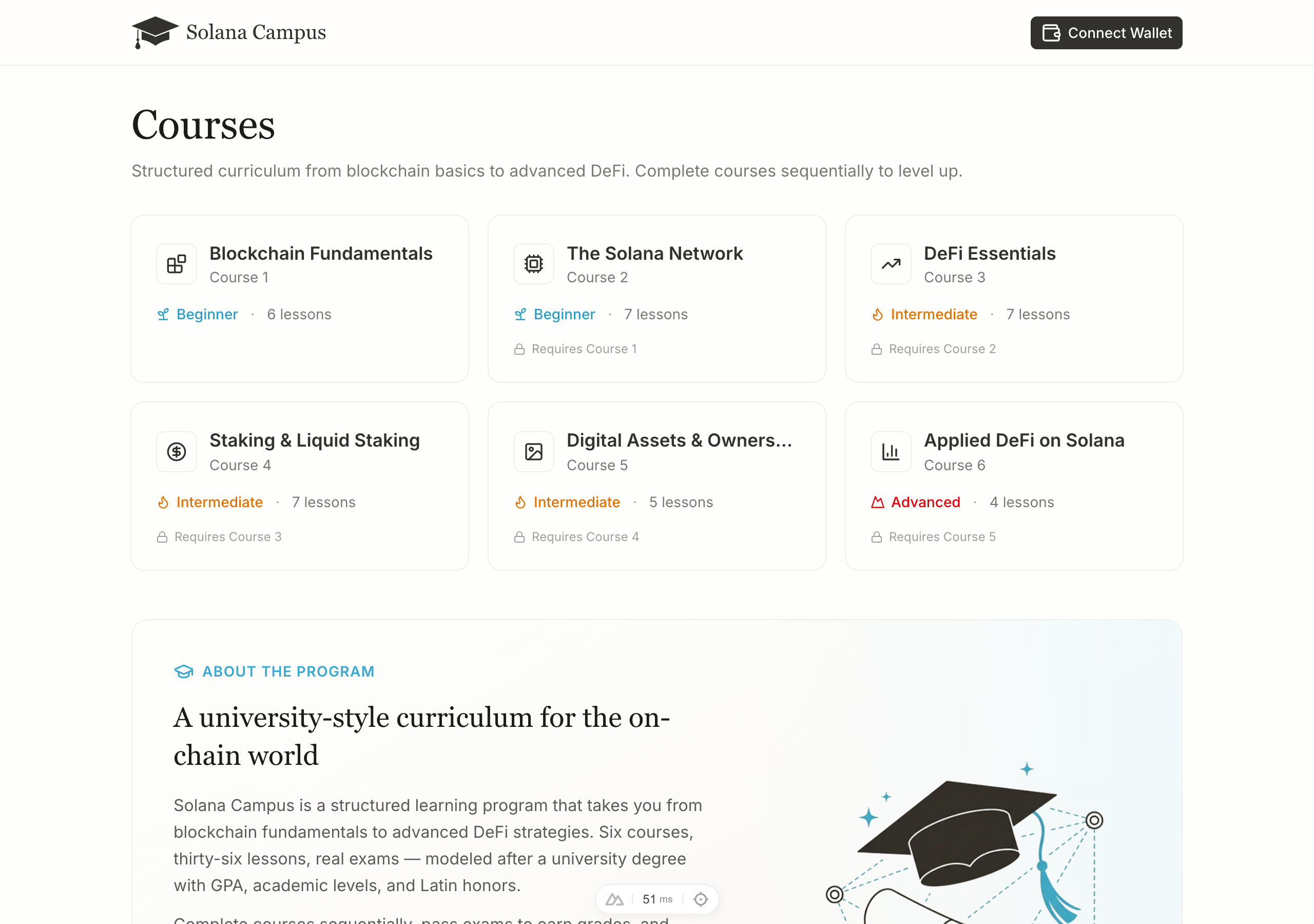Click the Nuxt logo in the devtools pill

pyautogui.click(x=614, y=899)
